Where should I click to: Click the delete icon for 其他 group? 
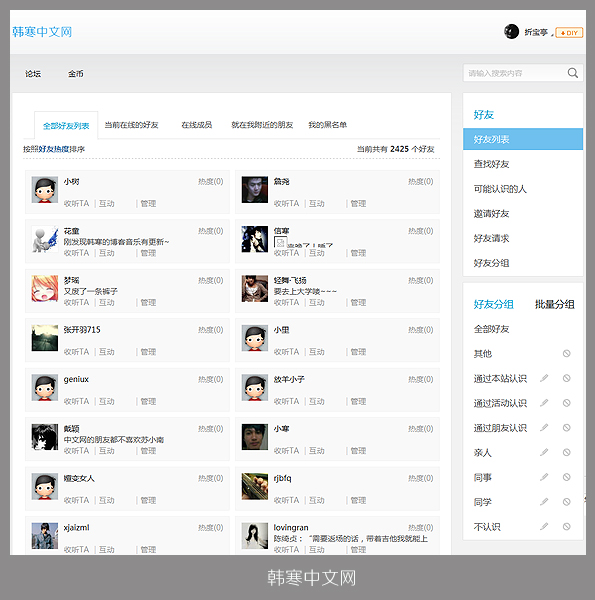pyautogui.click(x=567, y=354)
